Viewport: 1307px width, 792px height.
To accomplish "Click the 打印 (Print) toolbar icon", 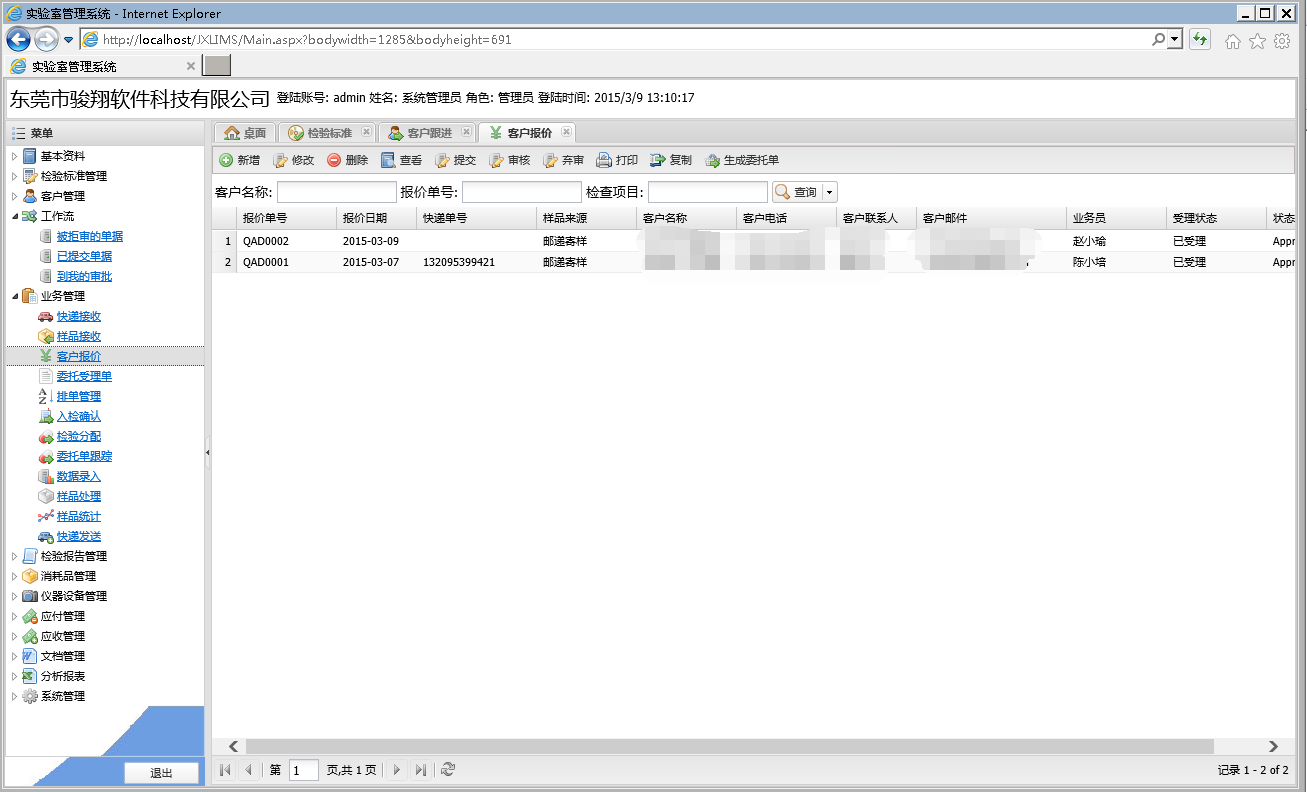I will tap(604, 160).
